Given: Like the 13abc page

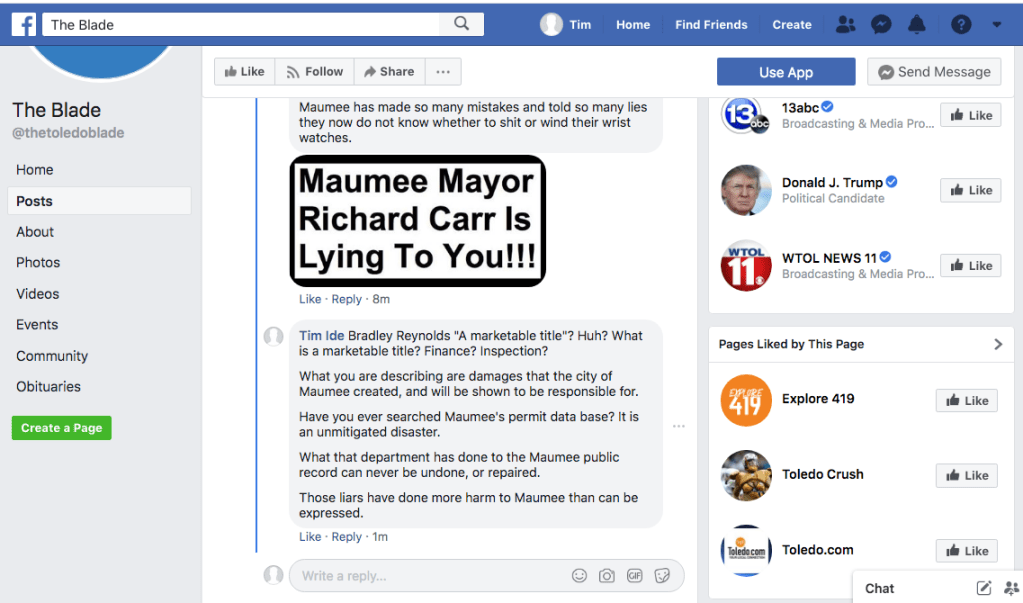Looking at the screenshot, I should pos(970,115).
